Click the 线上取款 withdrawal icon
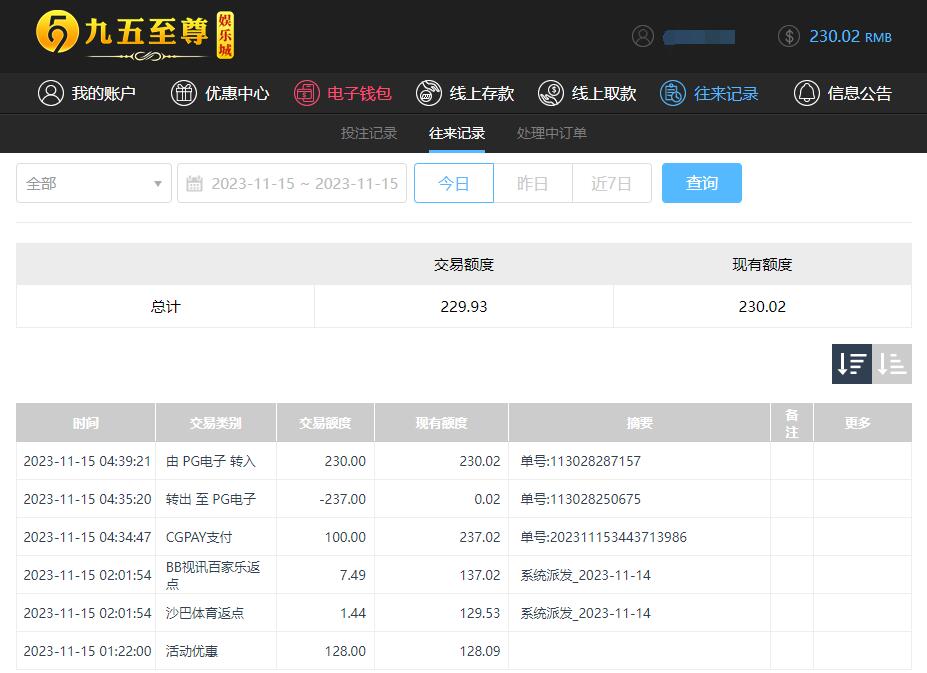 (551, 93)
